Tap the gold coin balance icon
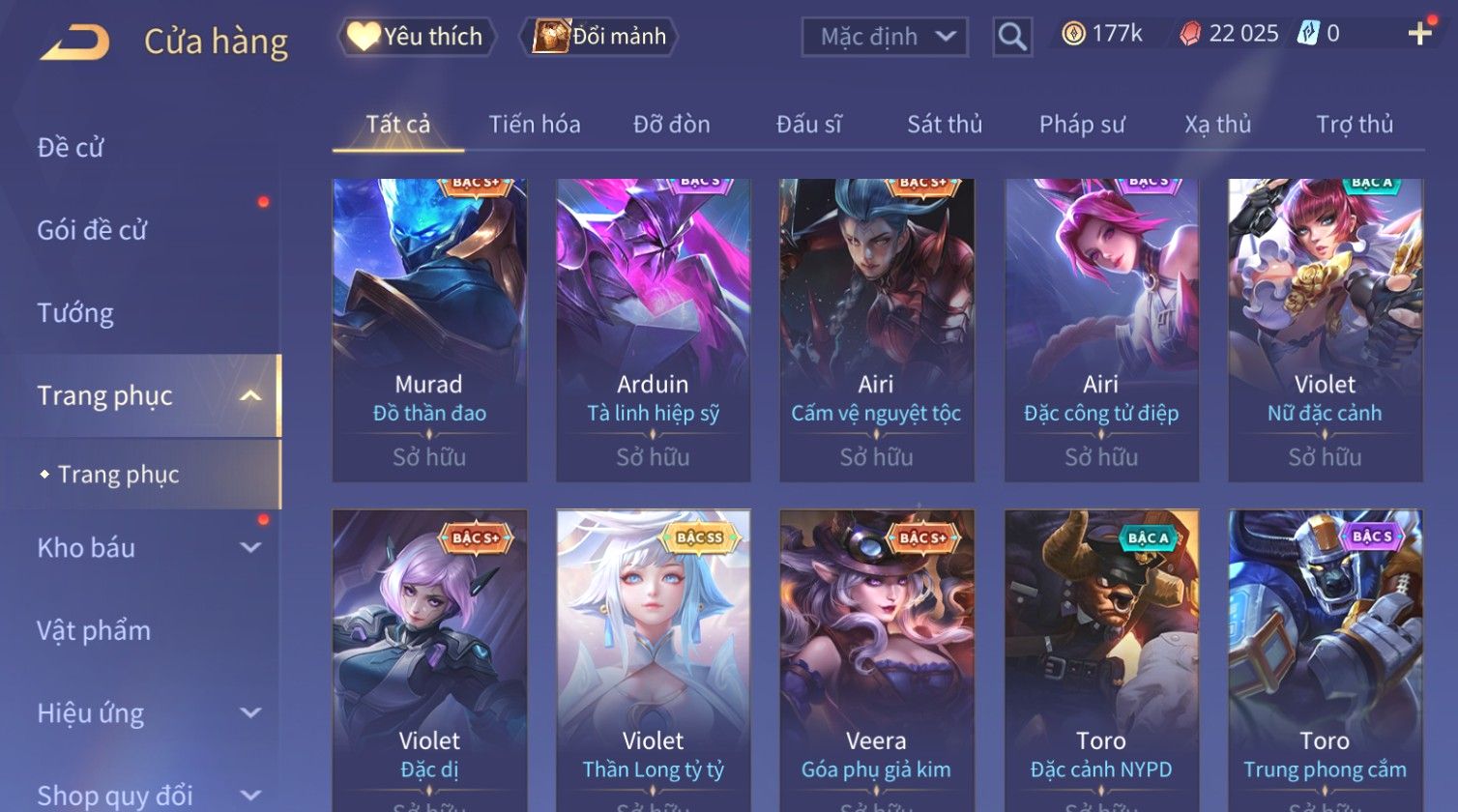Screen dimensions: 1458x812 (1073, 34)
